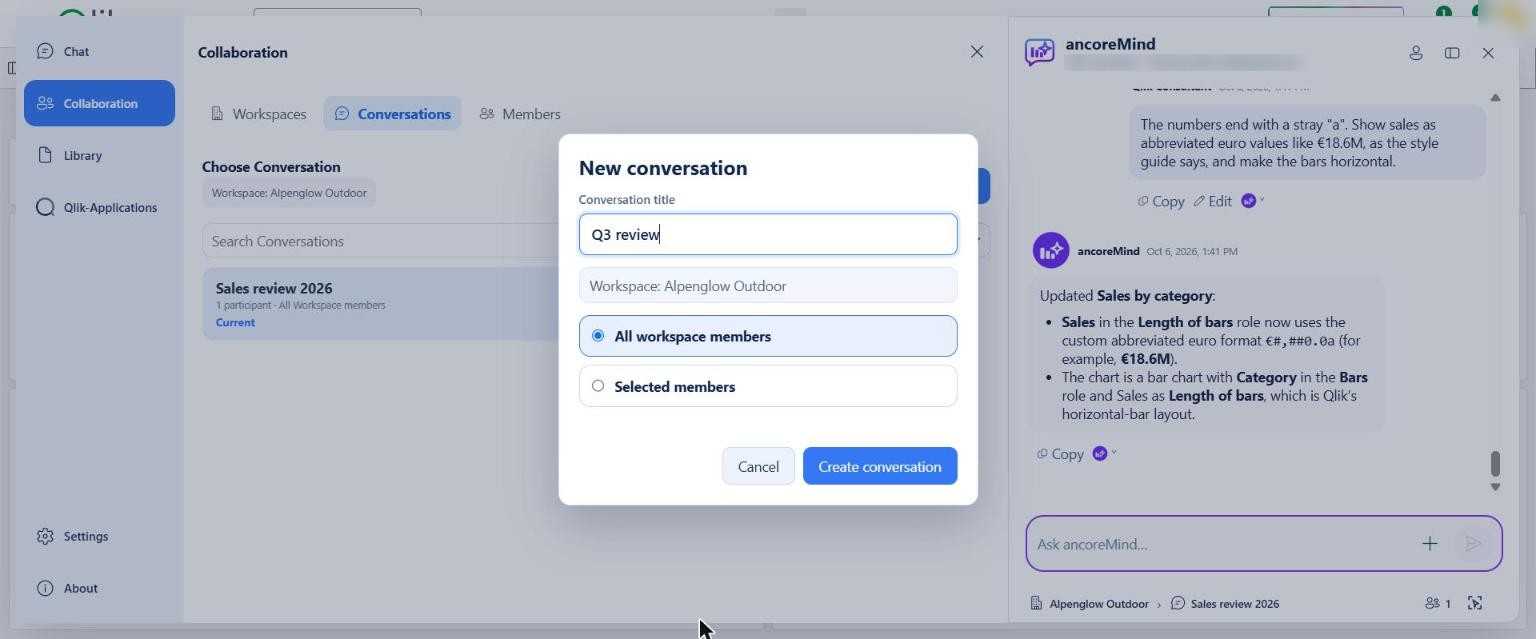Click Create conversation button
The width and height of the screenshot is (1536, 639).
pos(880,466)
